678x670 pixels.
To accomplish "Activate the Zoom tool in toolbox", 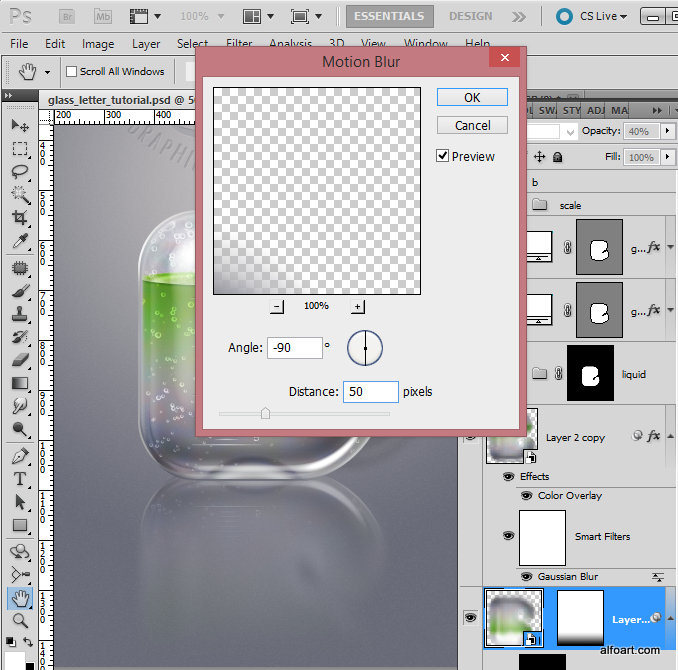I will (20, 621).
